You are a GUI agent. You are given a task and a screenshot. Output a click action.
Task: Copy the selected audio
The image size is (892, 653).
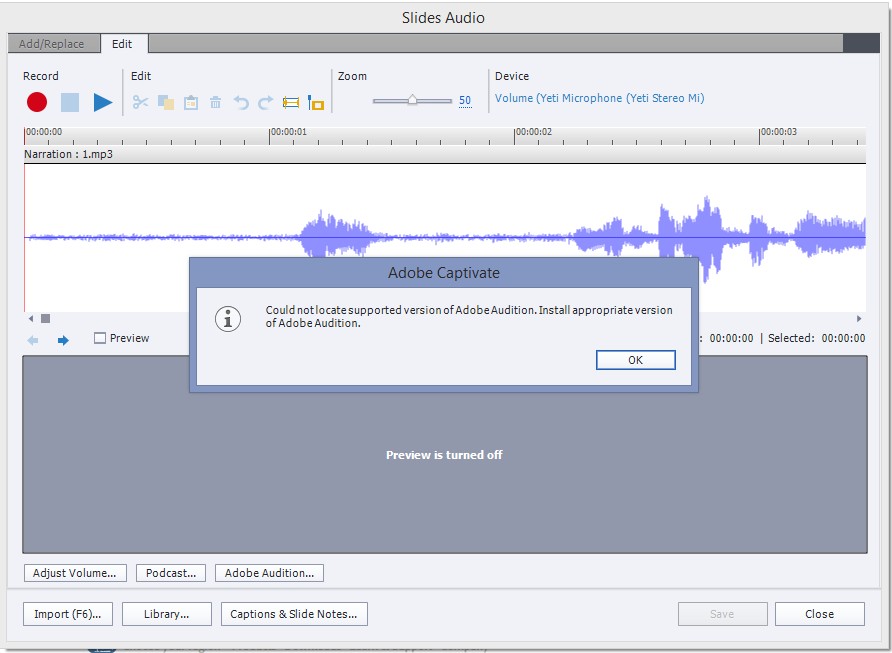pyautogui.click(x=166, y=102)
